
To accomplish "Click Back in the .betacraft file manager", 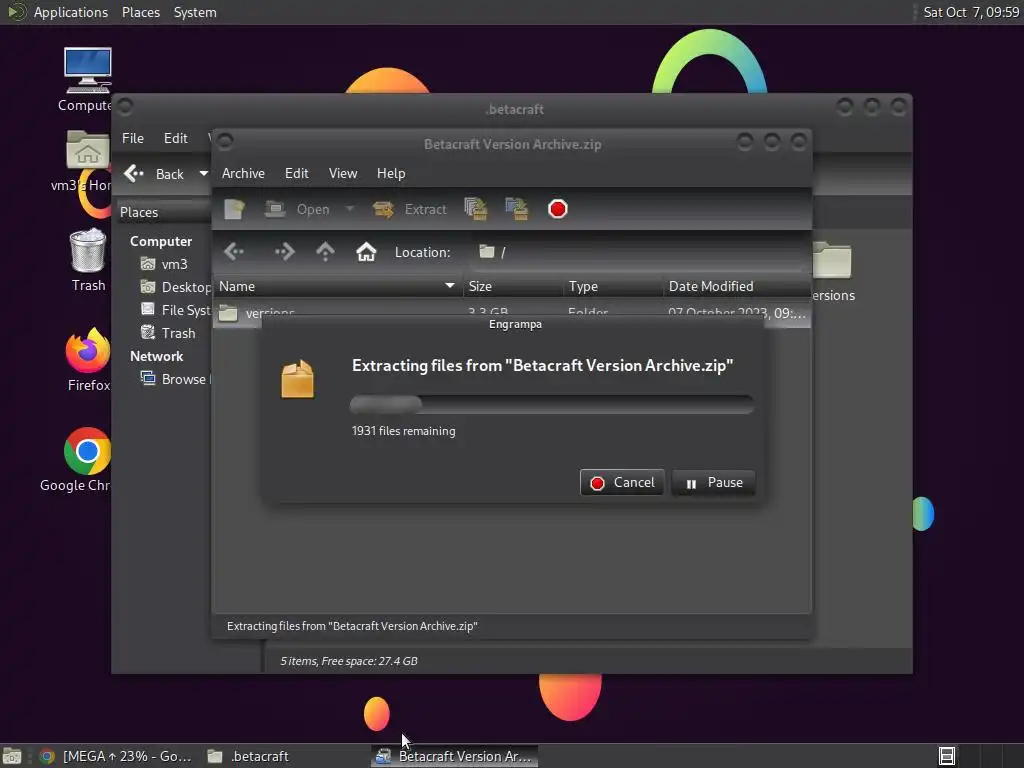I will pyautogui.click(x=154, y=174).
